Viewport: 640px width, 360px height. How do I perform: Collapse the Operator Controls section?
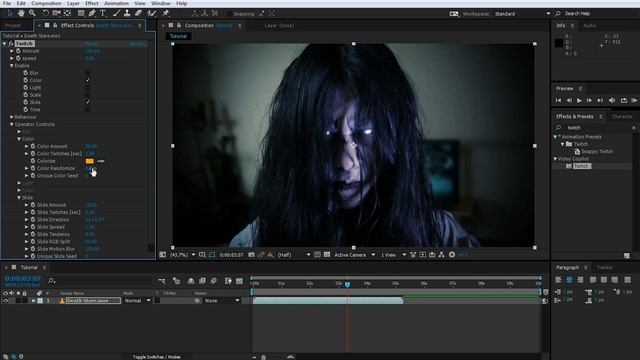click(x=12, y=124)
